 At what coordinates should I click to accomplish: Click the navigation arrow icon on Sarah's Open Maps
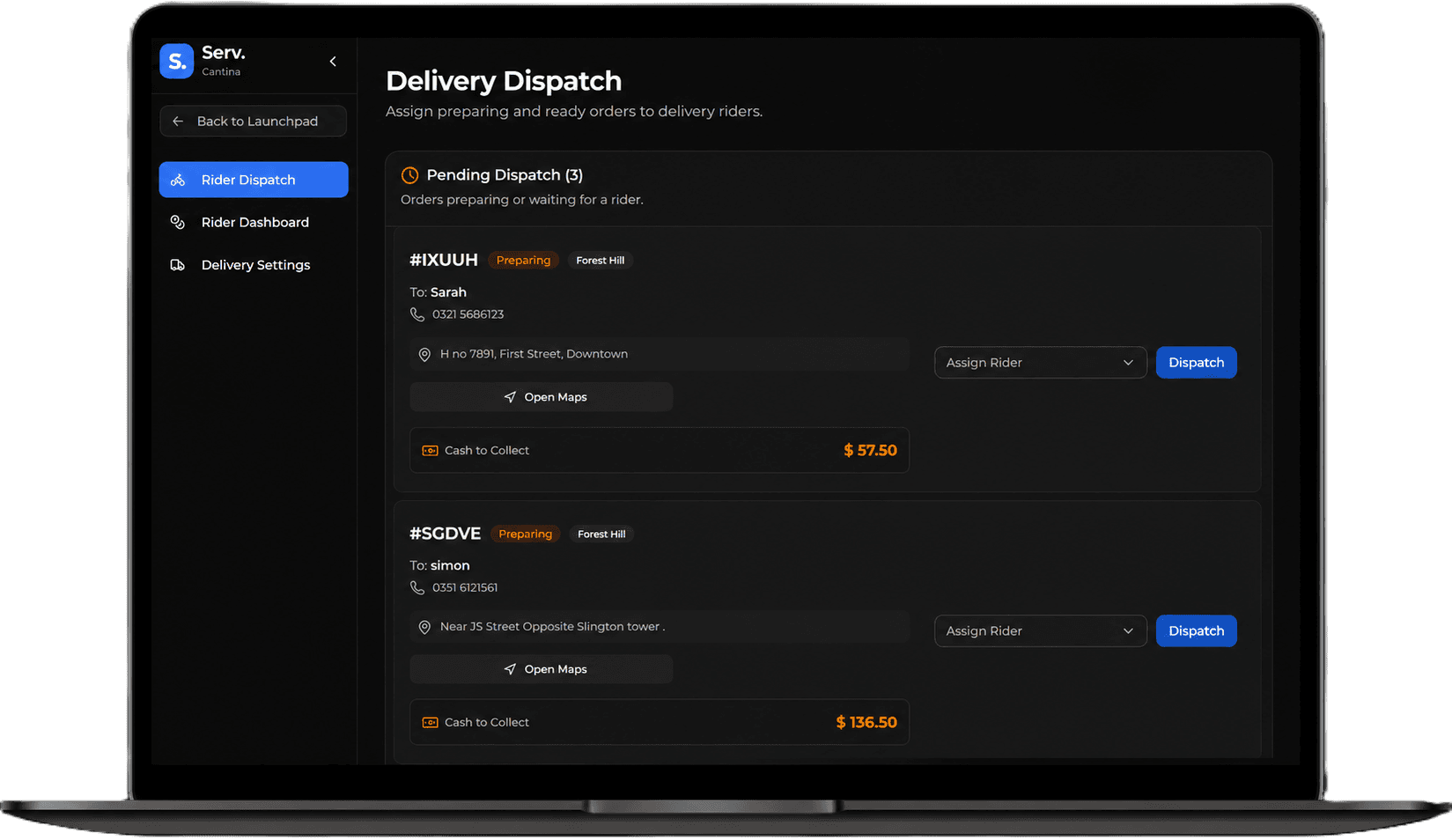point(510,397)
